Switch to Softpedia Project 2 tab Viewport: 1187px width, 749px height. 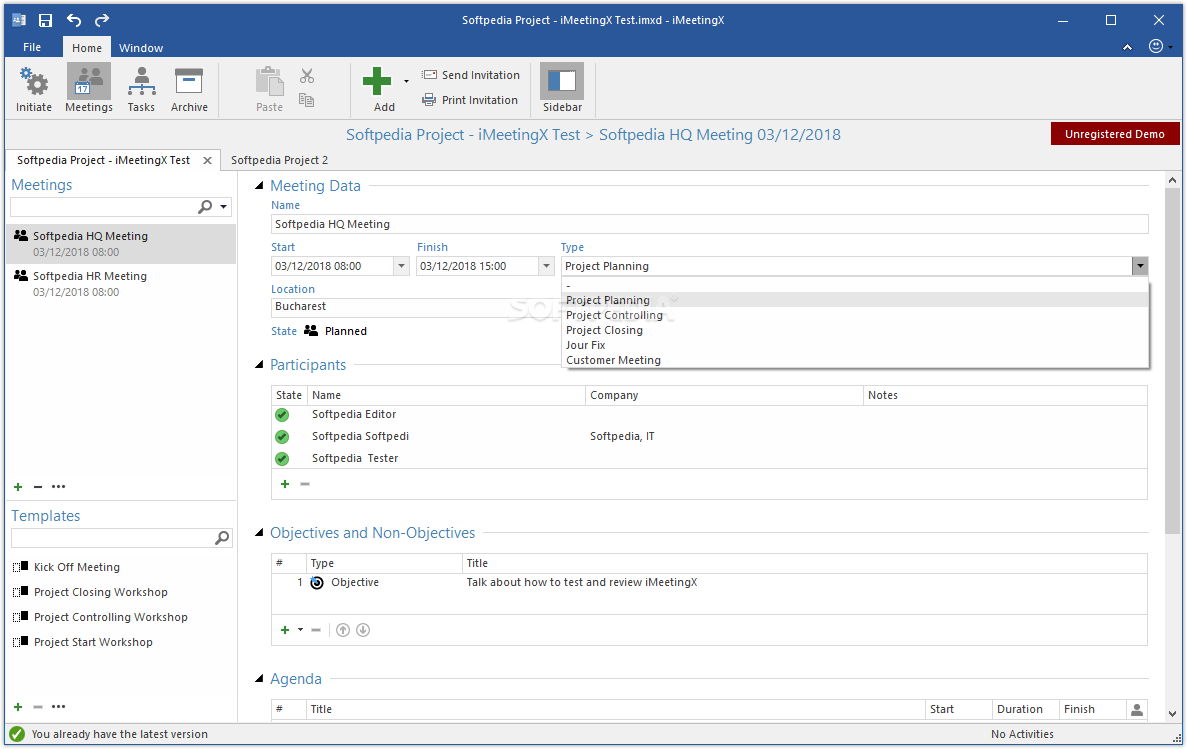point(279,161)
